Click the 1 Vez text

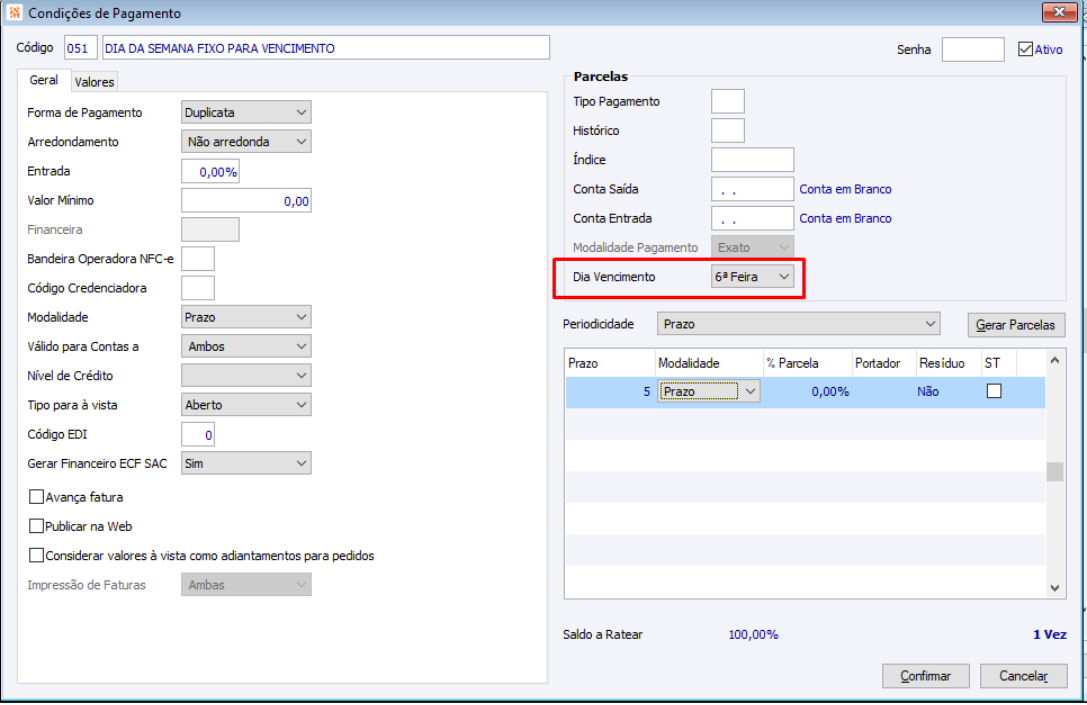pyautogui.click(x=1050, y=634)
